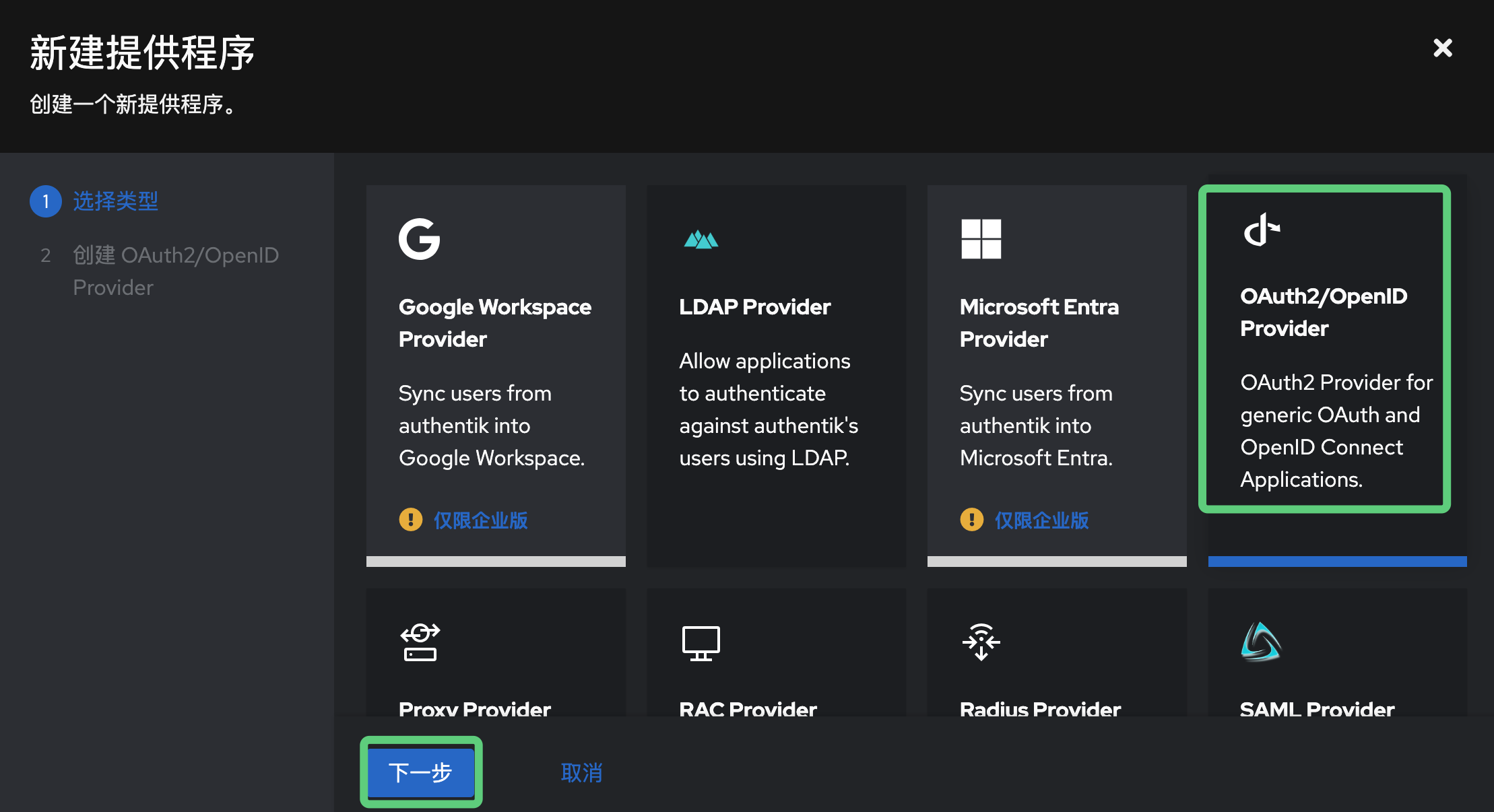Click the Google Workspace G icon

coord(419,239)
